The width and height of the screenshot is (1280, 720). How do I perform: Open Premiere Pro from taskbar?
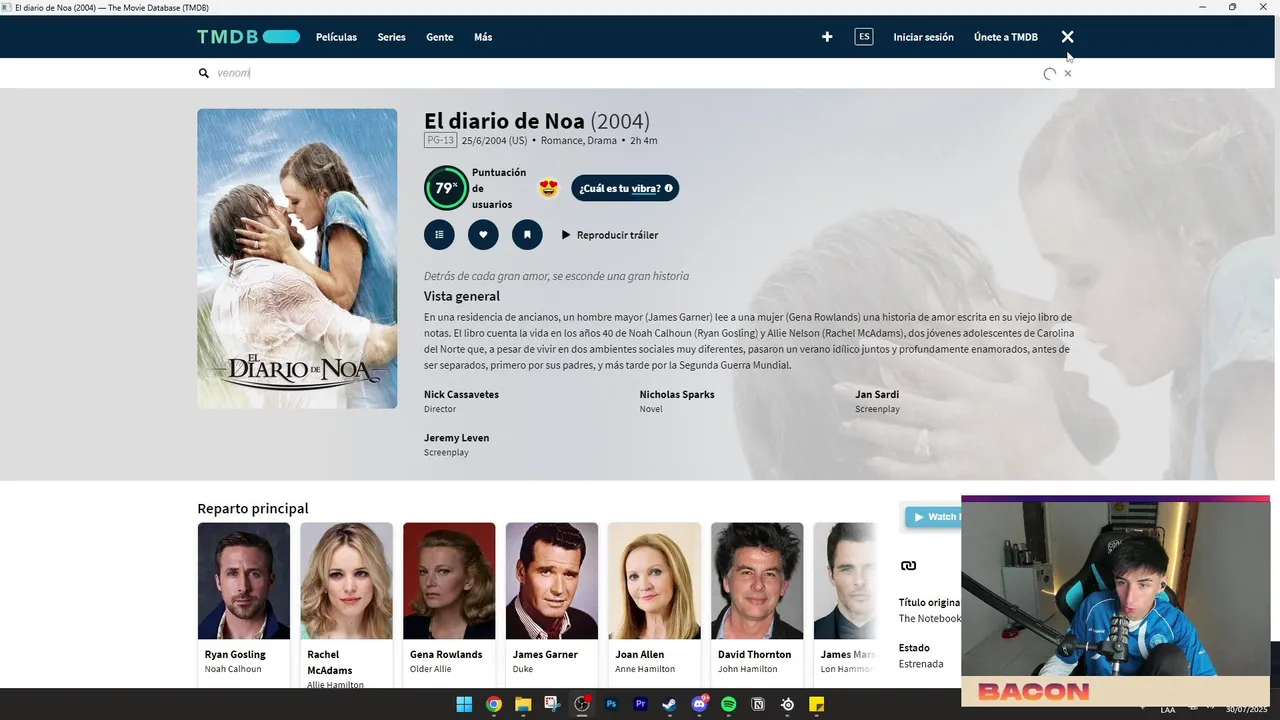coord(641,704)
